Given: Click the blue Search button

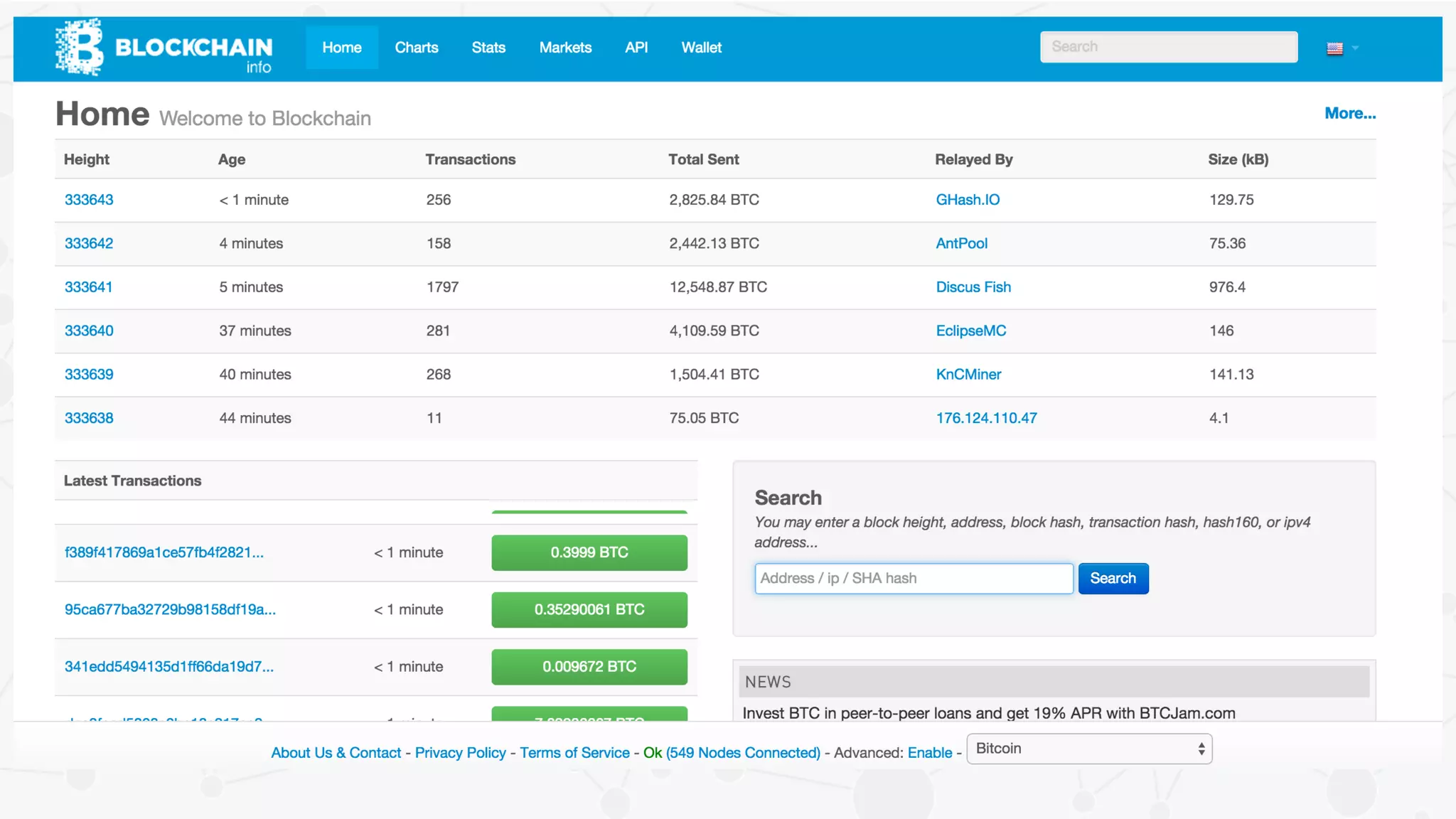Looking at the screenshot, I should [x=1113, y=579].
